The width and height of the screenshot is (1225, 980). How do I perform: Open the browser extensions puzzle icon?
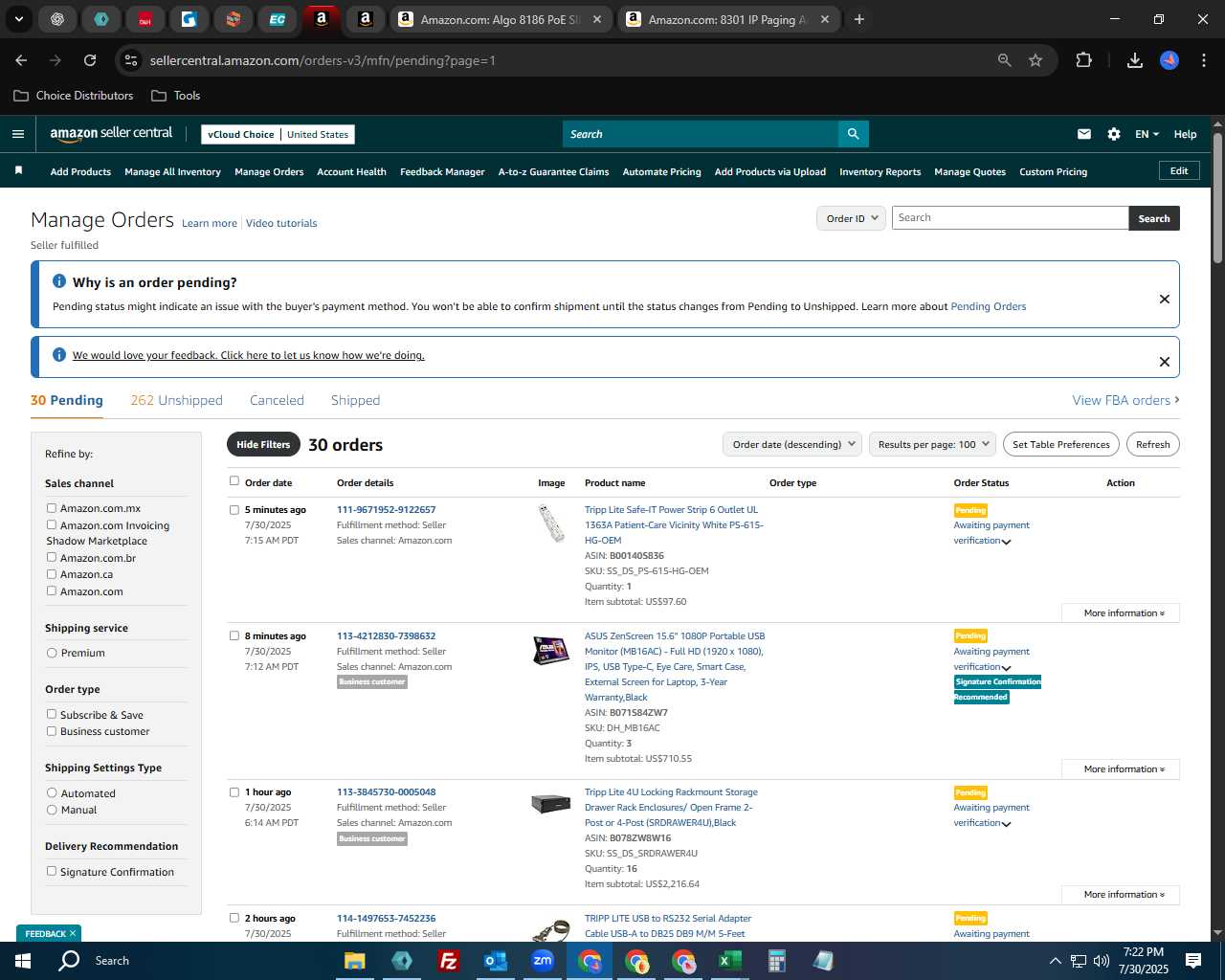(x=1083, y=60)
